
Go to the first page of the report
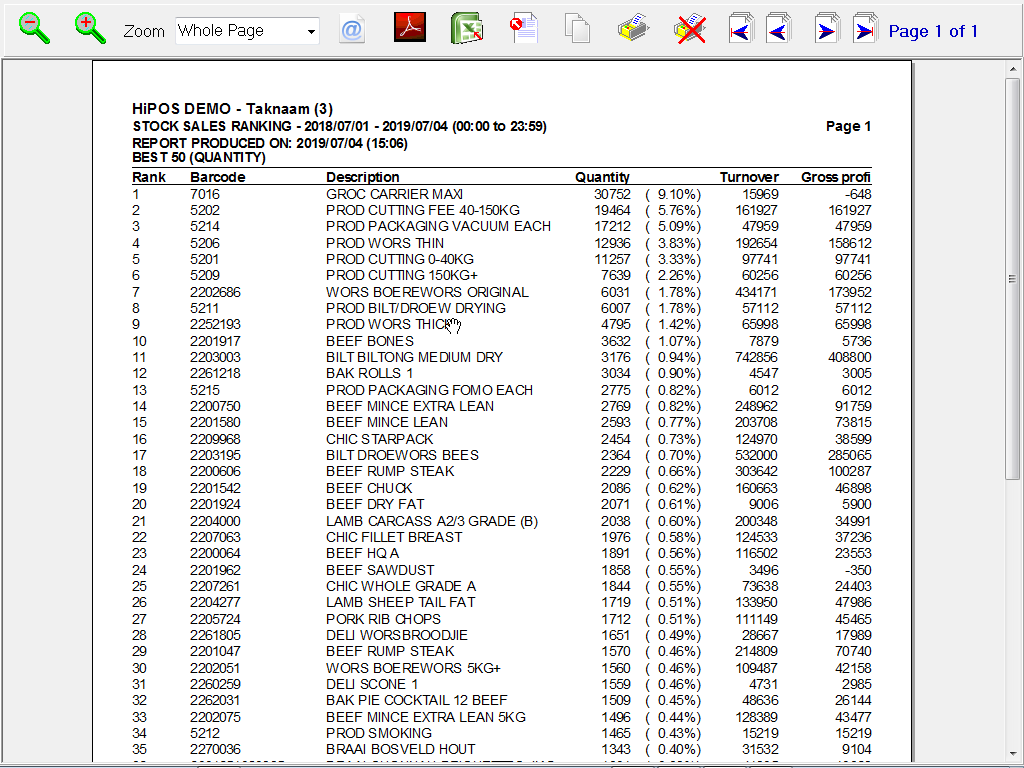pos(741,29)
